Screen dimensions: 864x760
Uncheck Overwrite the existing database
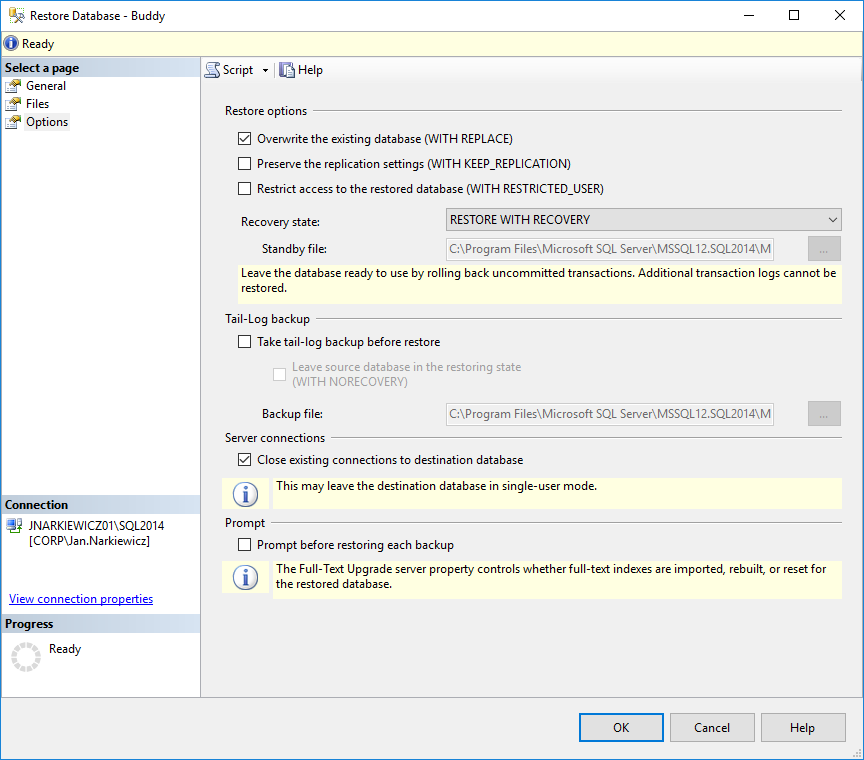coord(244,138)
